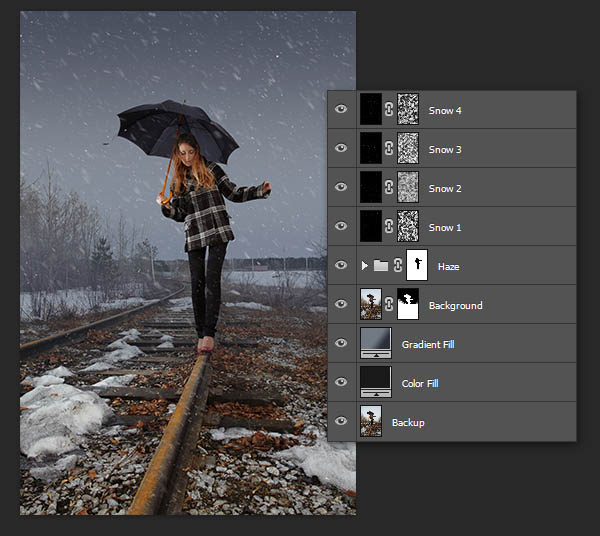Viewport: 600px width, 536px height.
Task: Open the Color Fill layer swatch thumbnail
Action: pyautogui.click(x=376, y=382)
